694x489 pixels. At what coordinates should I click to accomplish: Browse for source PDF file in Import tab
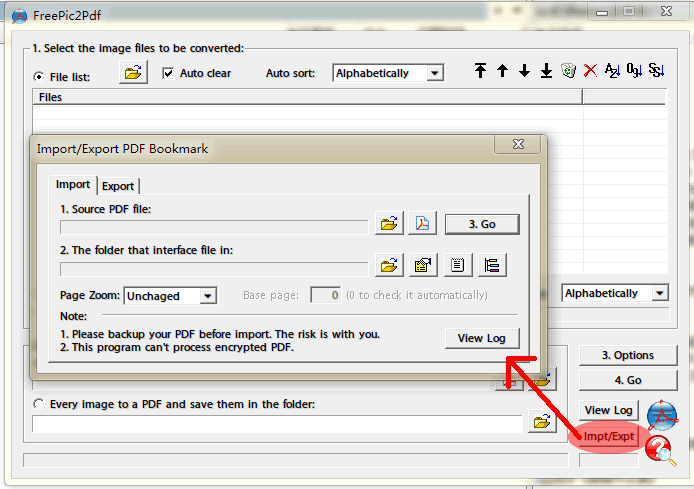pyautogui.click(x=389, y=223)
